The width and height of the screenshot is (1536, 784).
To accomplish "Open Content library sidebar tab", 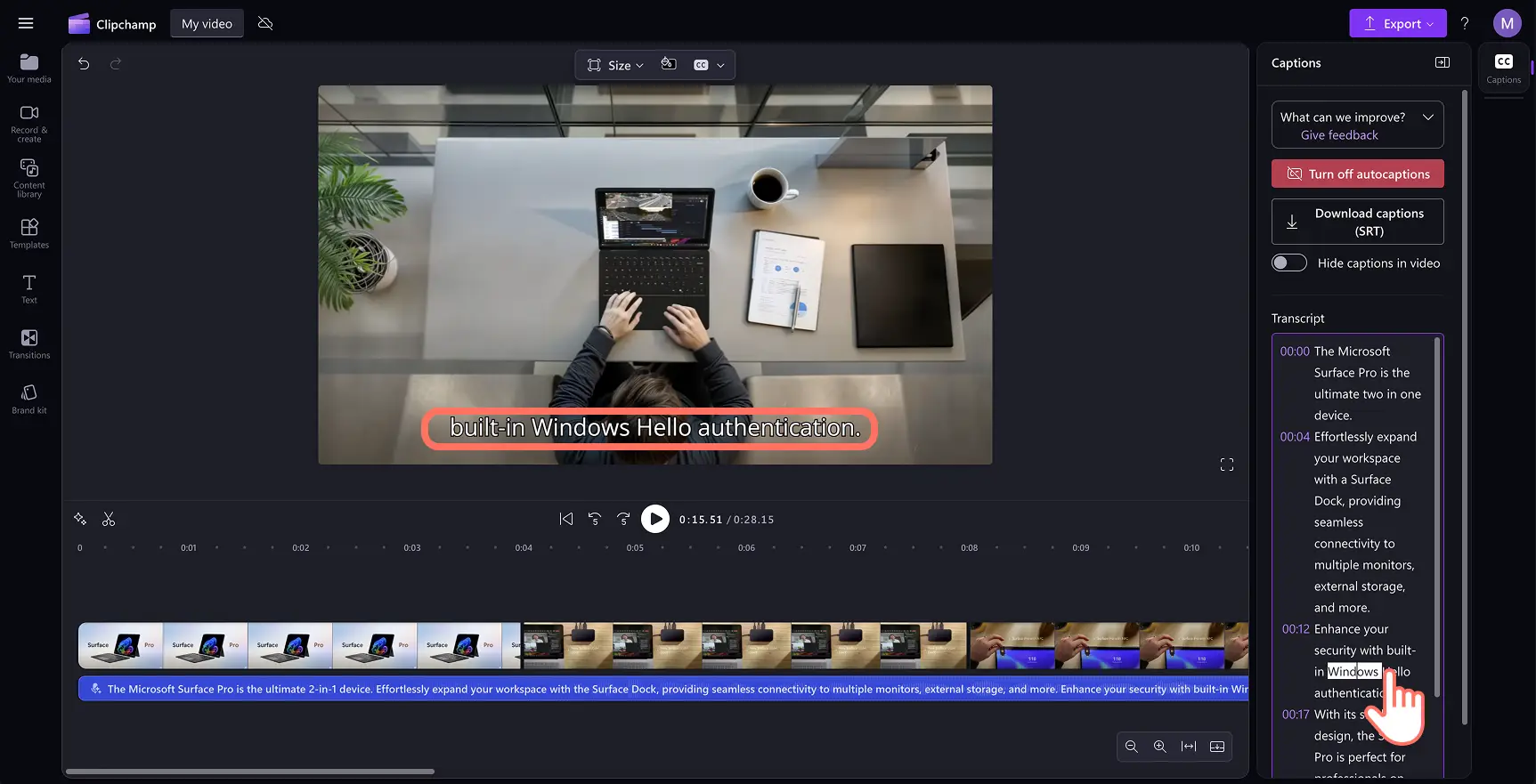I will coord(29,178).
